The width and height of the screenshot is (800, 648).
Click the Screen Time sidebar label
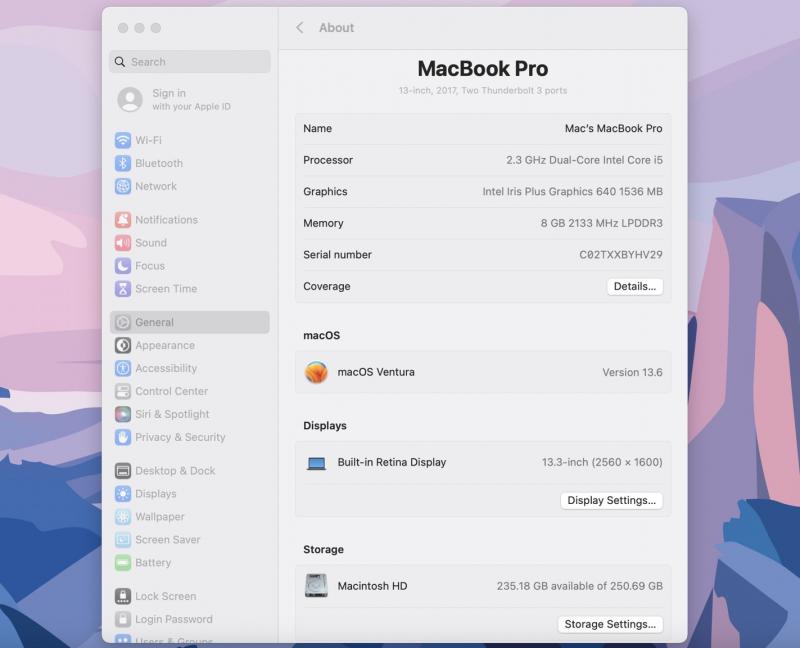click(x=166, y=289)
